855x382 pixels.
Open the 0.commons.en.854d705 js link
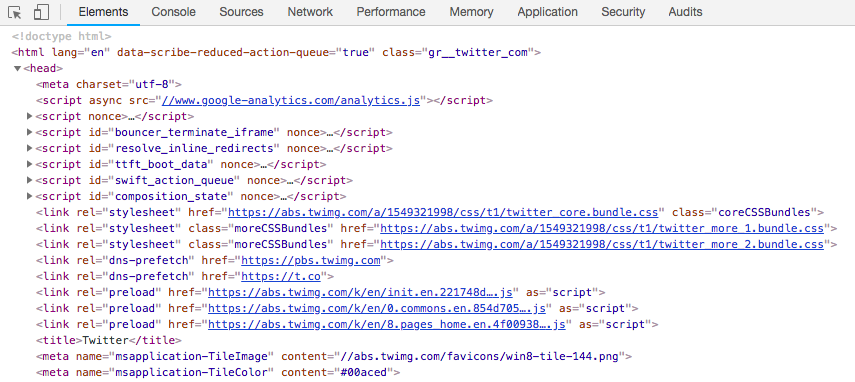377,308
